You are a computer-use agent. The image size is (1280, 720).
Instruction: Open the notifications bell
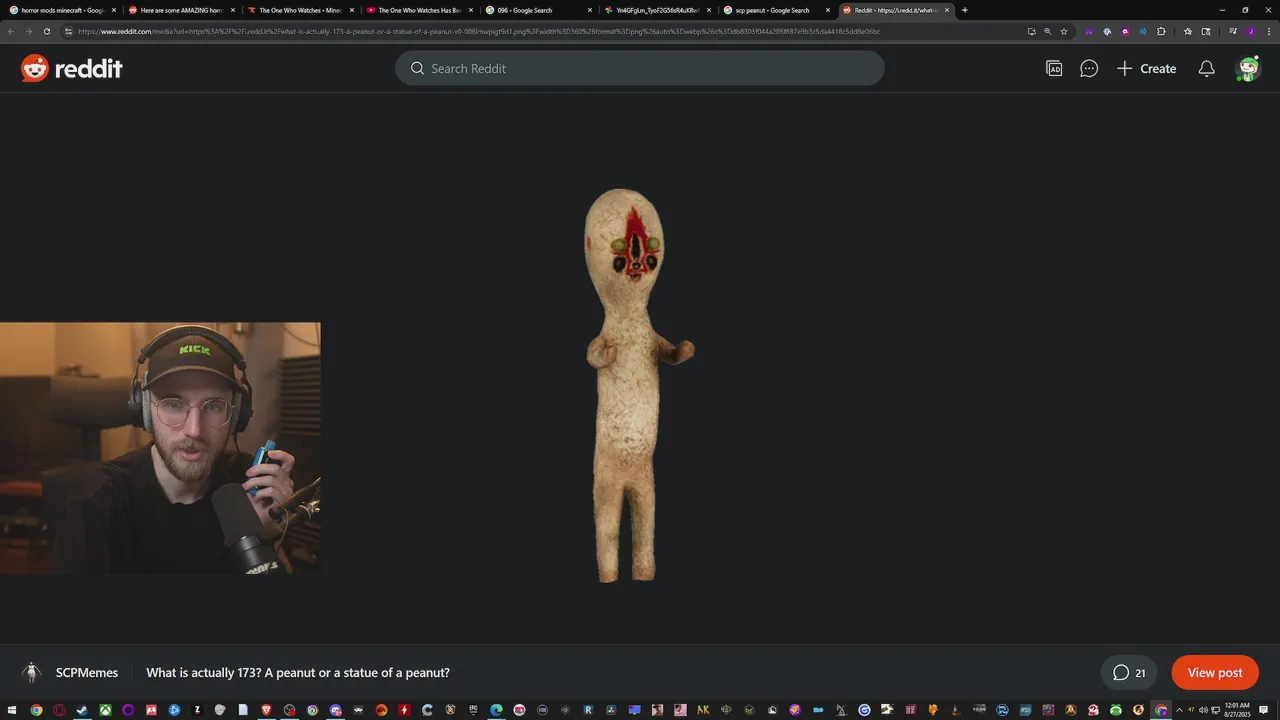coord(1207,68)
